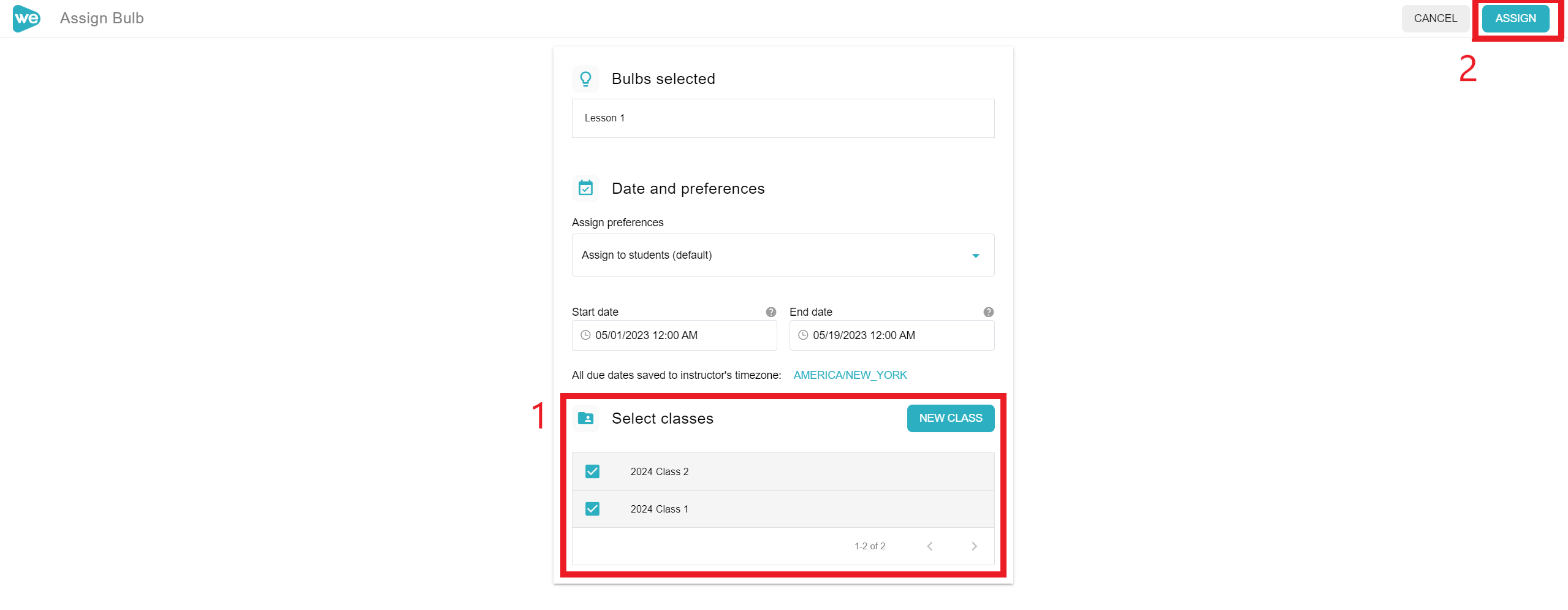
Task: Click the folder icon beside Select classes
Action: pyautogui.click(x=585, y=418)
